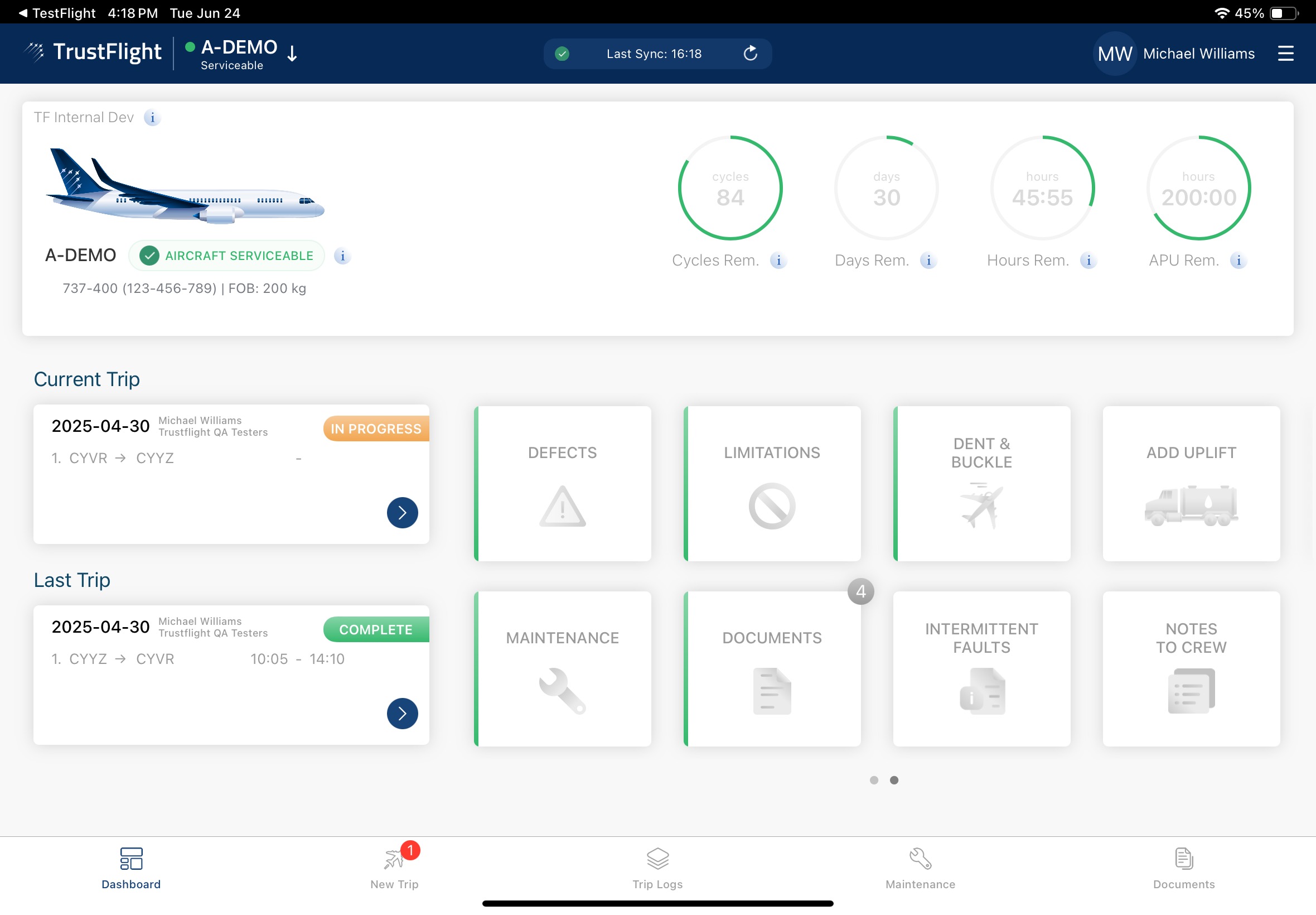Viewport: 1316px width, 915px height.
Task: Return to TestFlight via back arrow
Action: (57, 13)
